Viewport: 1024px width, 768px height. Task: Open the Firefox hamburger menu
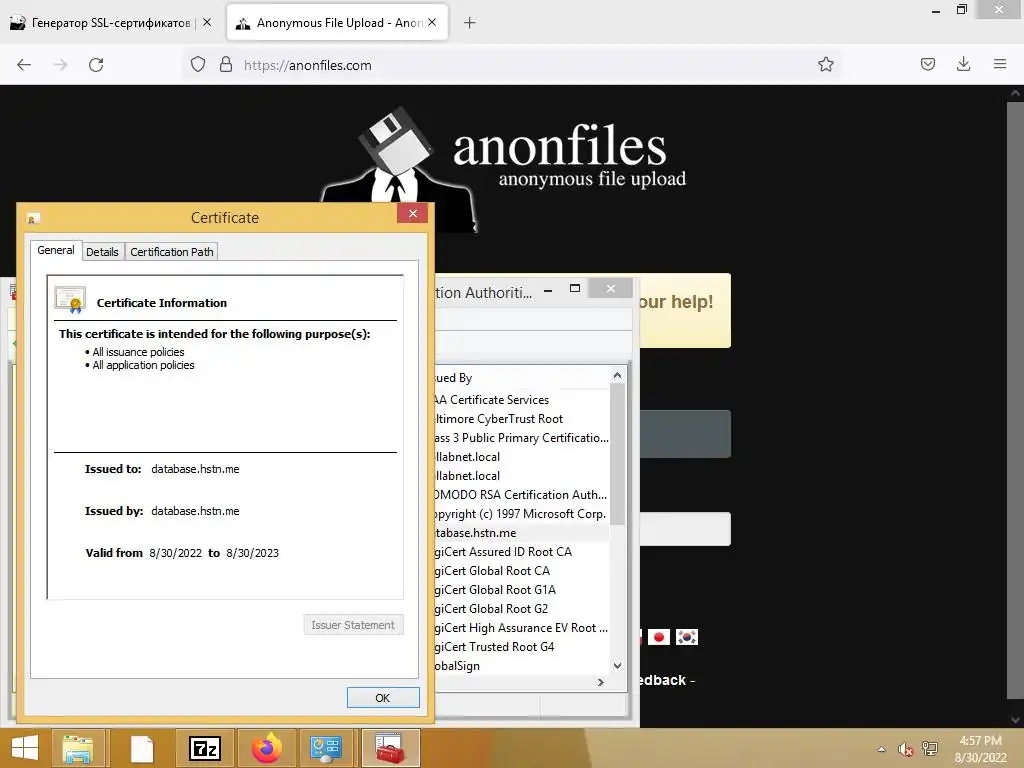pyautogui.click(x=1000, y=64)
